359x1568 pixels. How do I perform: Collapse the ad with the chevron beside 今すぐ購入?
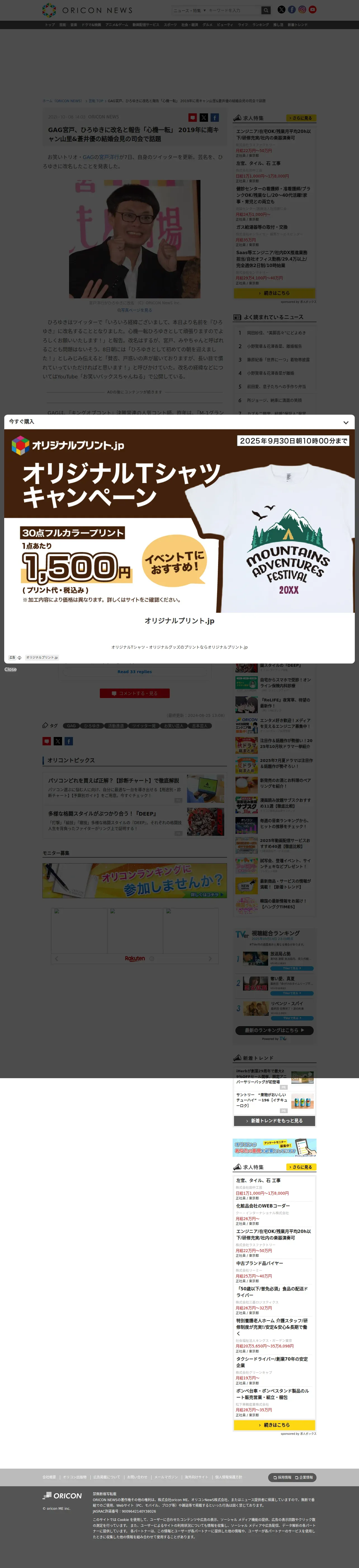click(346, 422)
